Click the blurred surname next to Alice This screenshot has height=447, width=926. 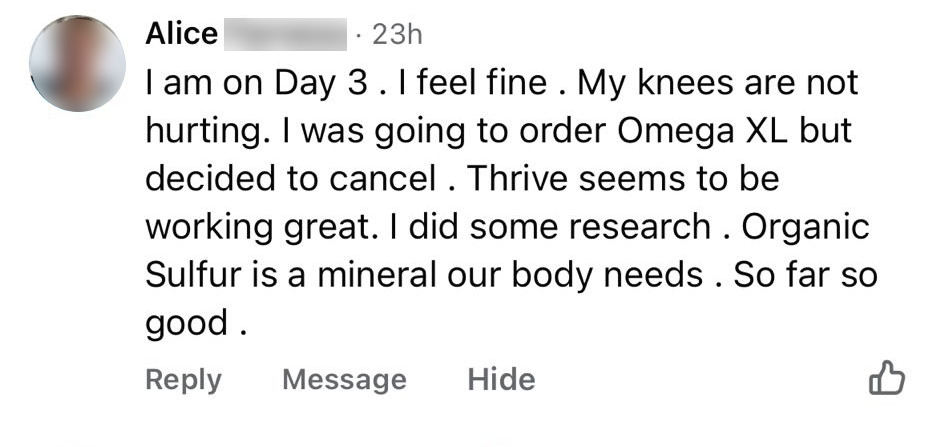point(285,34)
